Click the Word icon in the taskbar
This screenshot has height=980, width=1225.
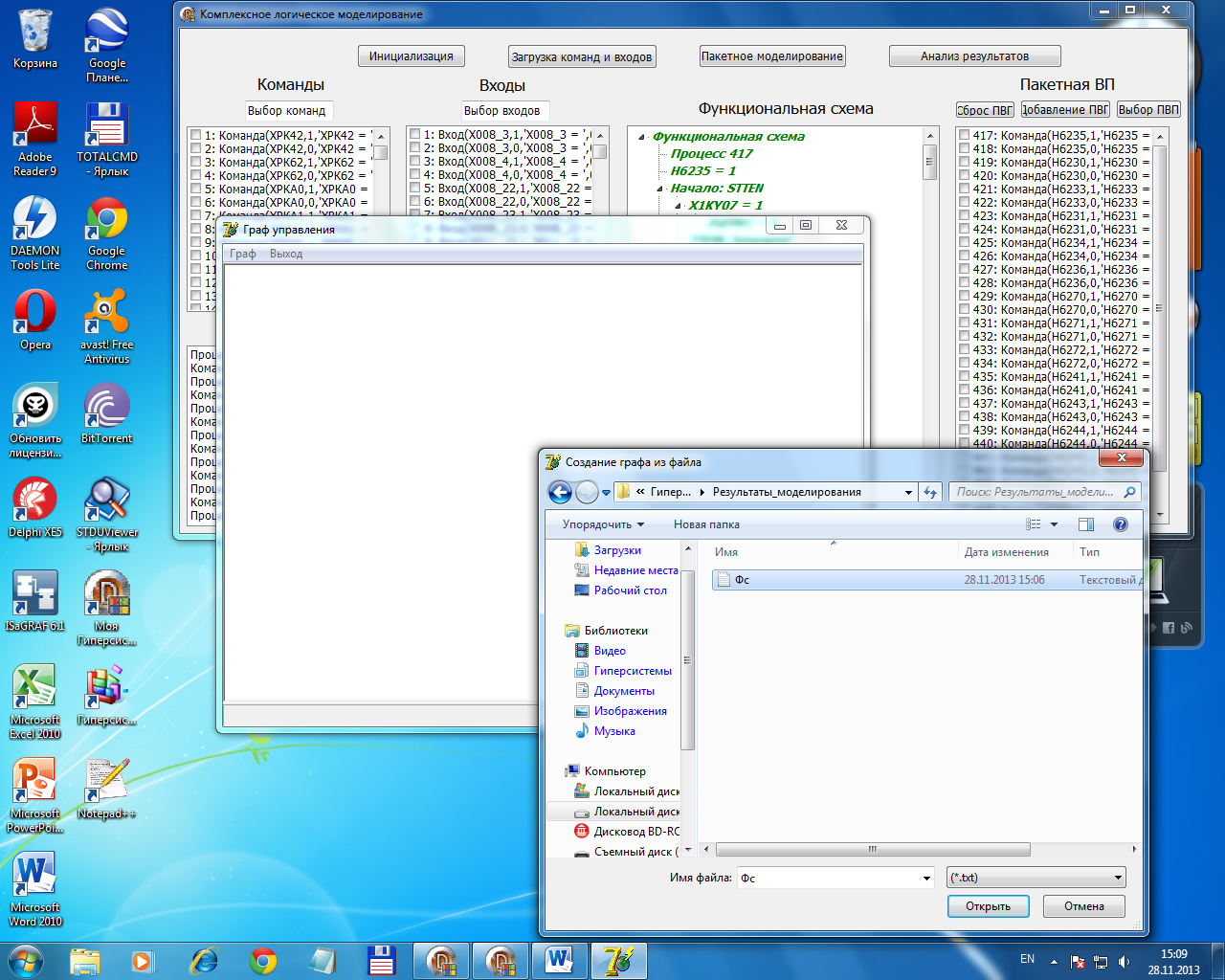tap(559, 960)
